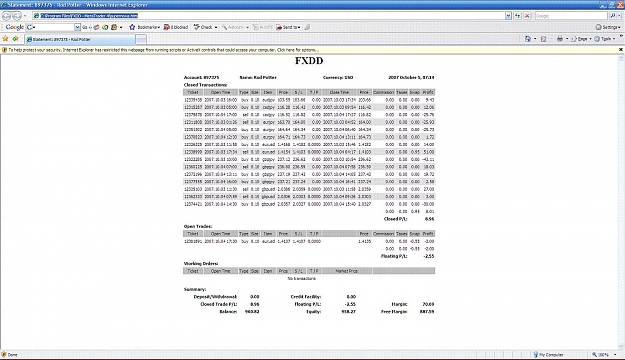Open Favorites Center with yellow star icon

coord(6,39)
